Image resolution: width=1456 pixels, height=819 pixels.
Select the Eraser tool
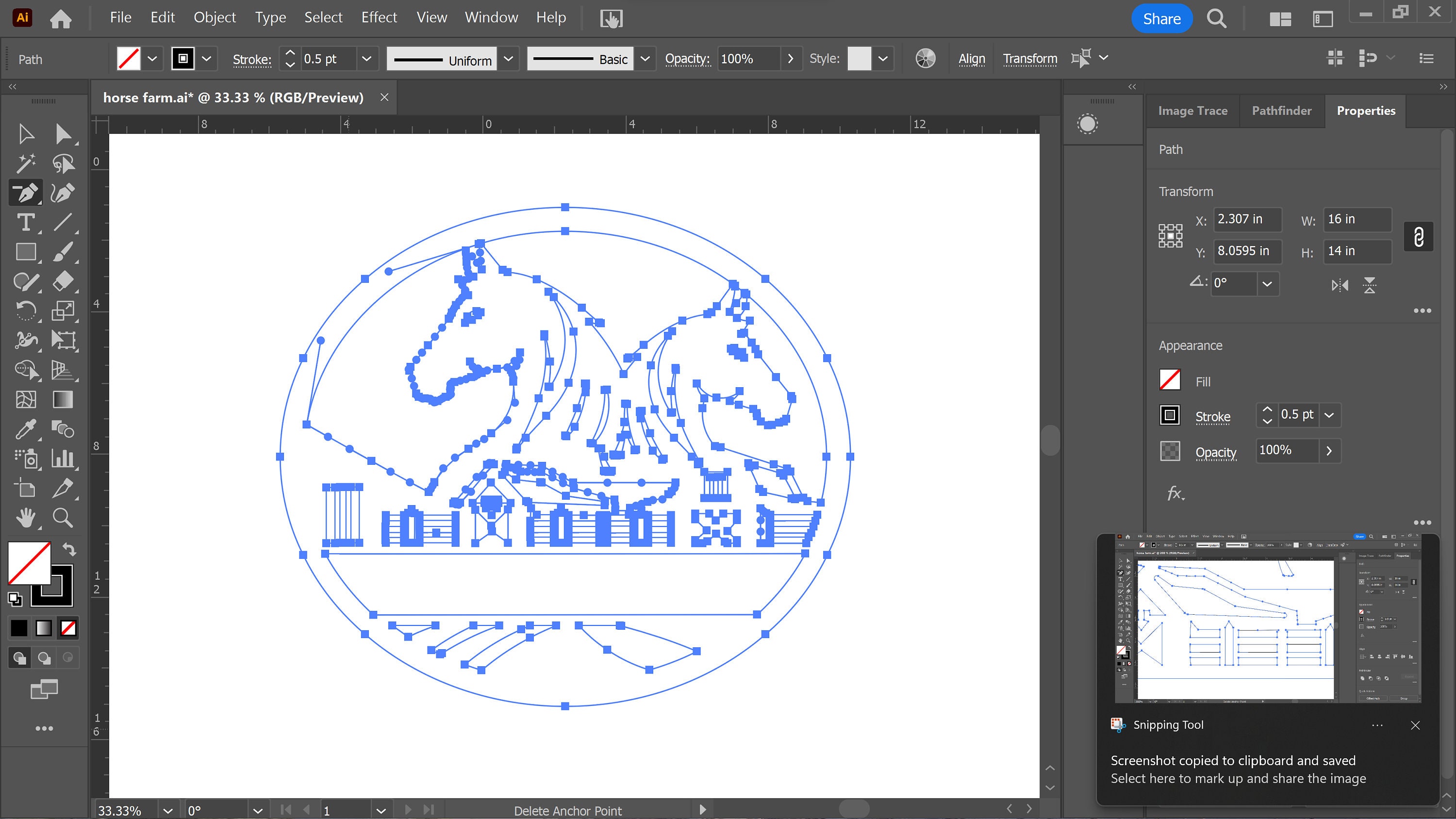[x=63, y=281]
